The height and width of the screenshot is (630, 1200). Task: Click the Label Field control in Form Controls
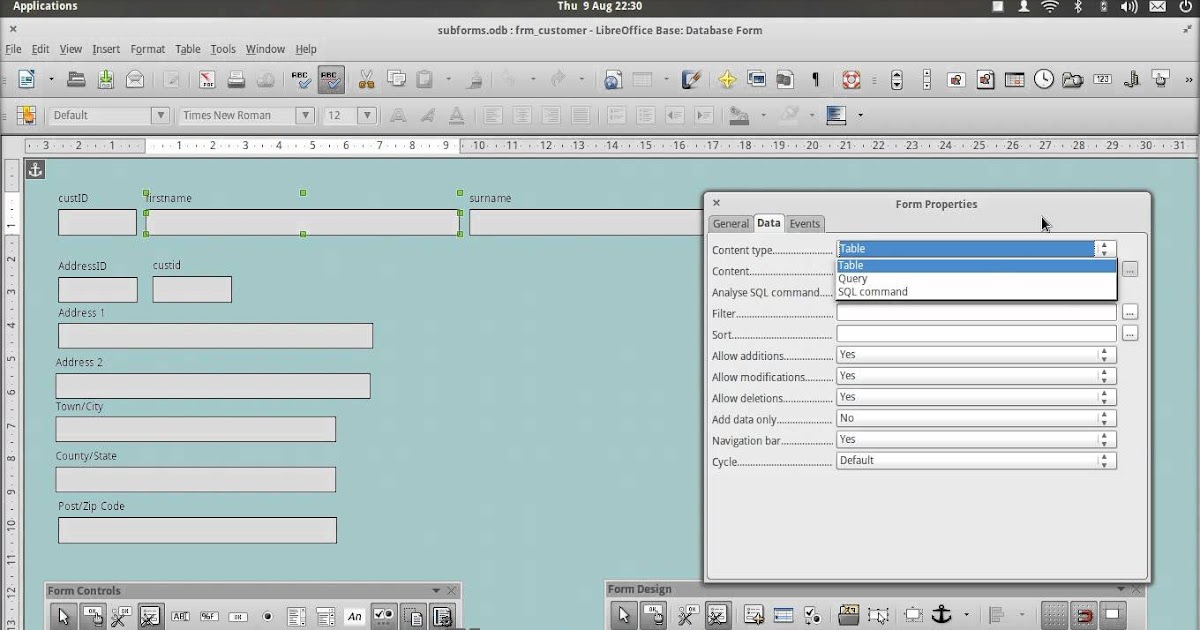coord(354,617)
